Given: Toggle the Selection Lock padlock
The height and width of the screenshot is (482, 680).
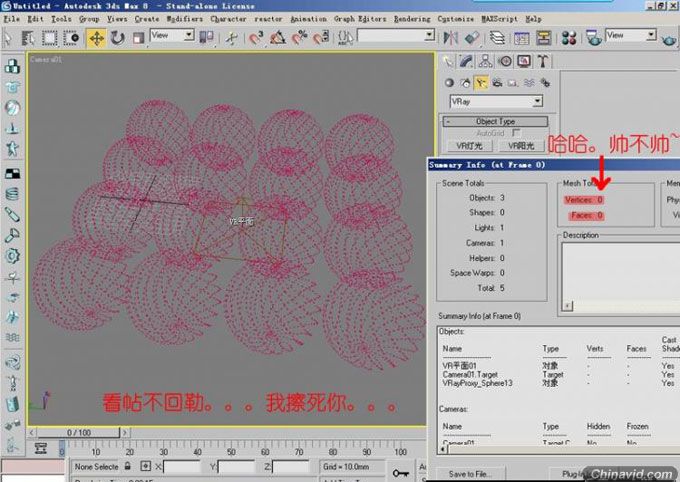Looking at the screenshot, I should pyautogui.click(x=128, y=466).
